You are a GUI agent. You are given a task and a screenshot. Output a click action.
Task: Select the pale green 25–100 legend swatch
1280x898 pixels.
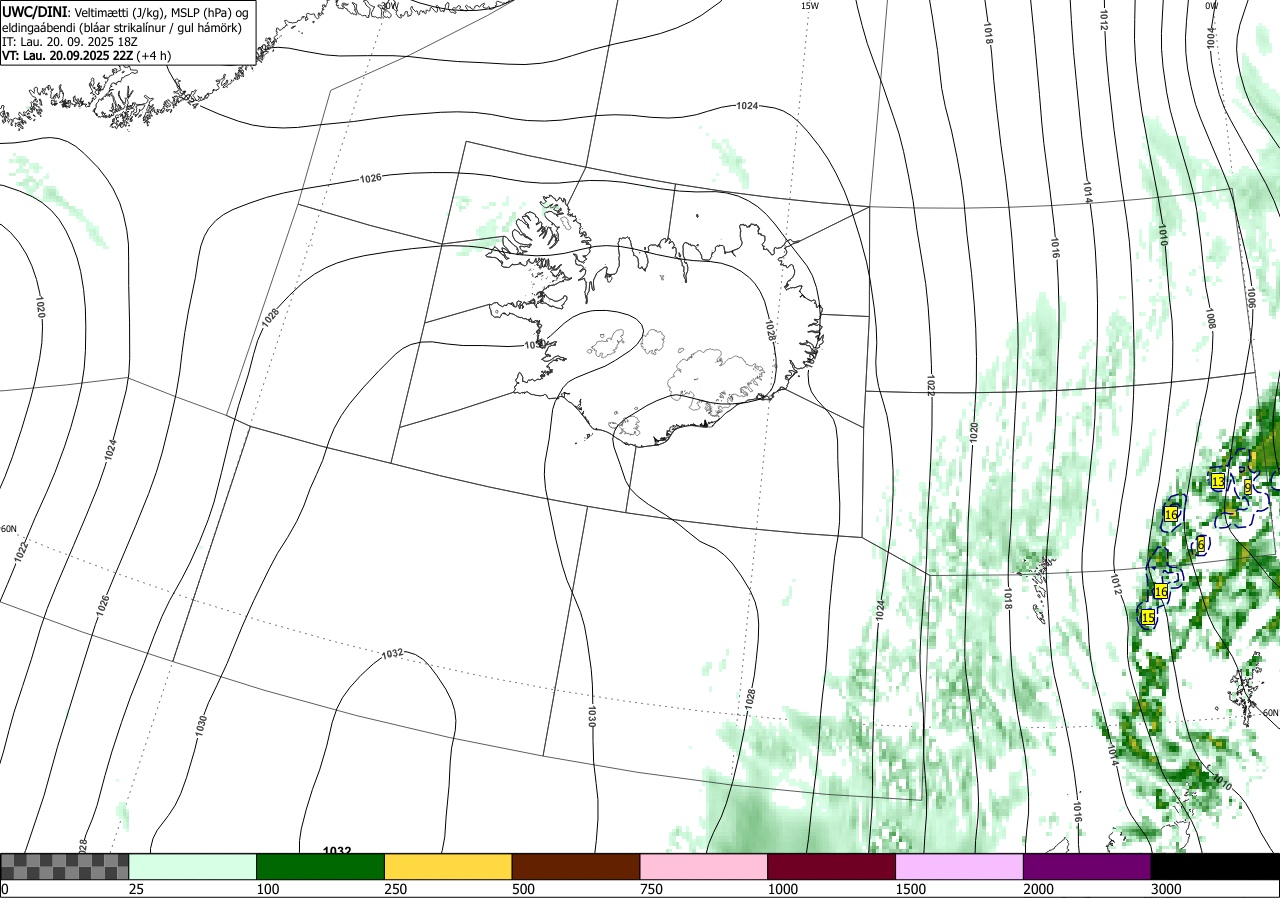point(193,866)
